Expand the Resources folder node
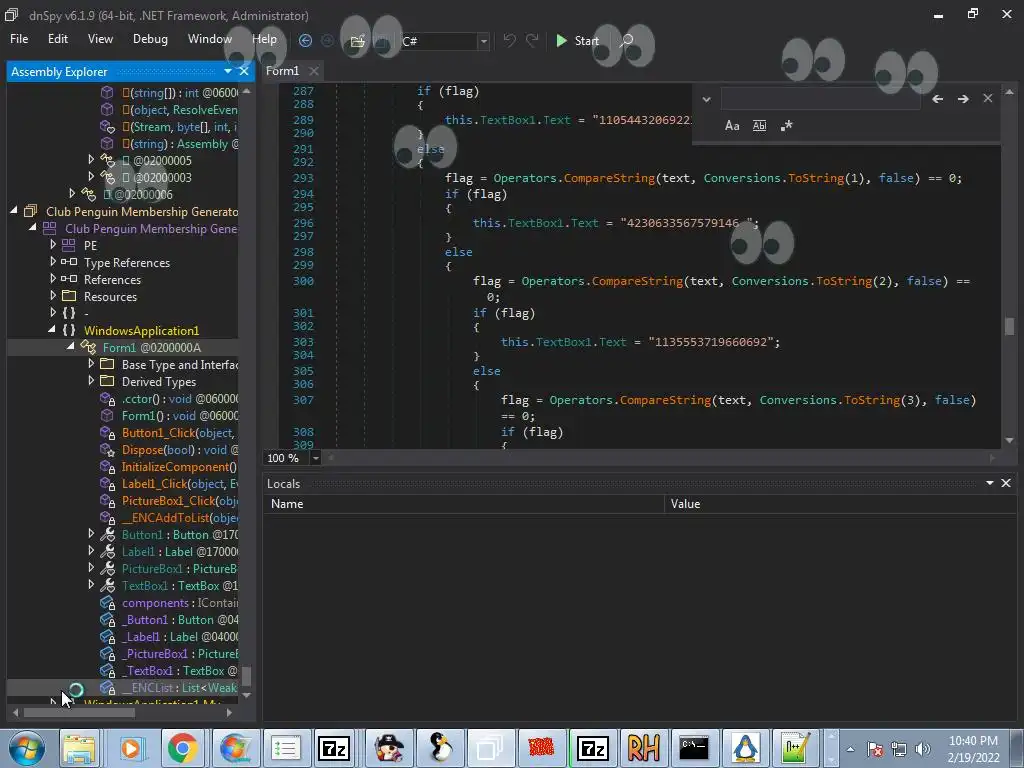Screen dimensions: 1024x768 coord(53,296)
